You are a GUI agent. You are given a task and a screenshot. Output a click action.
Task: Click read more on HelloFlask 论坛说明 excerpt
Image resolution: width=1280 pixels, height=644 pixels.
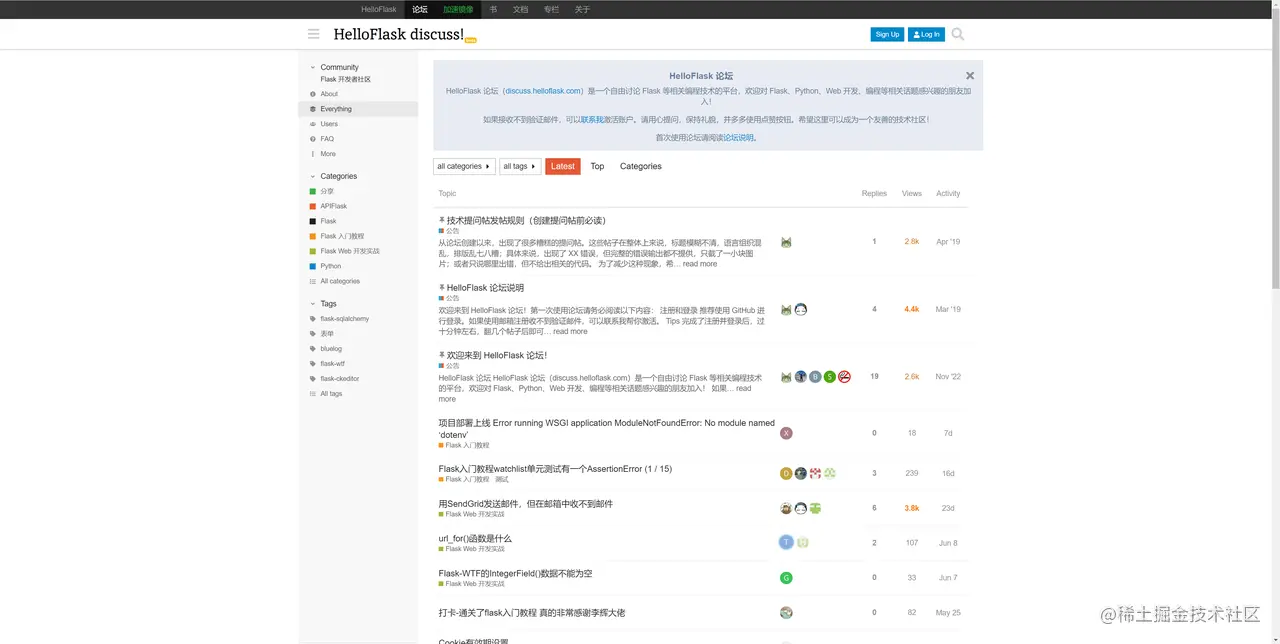(570, 331)
